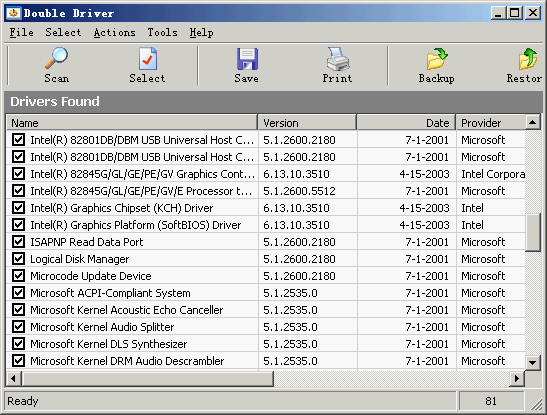This screenshot has height=415, width=547.
Task: Click the vertical scrollbar up arrow
Action: (533, 122)
